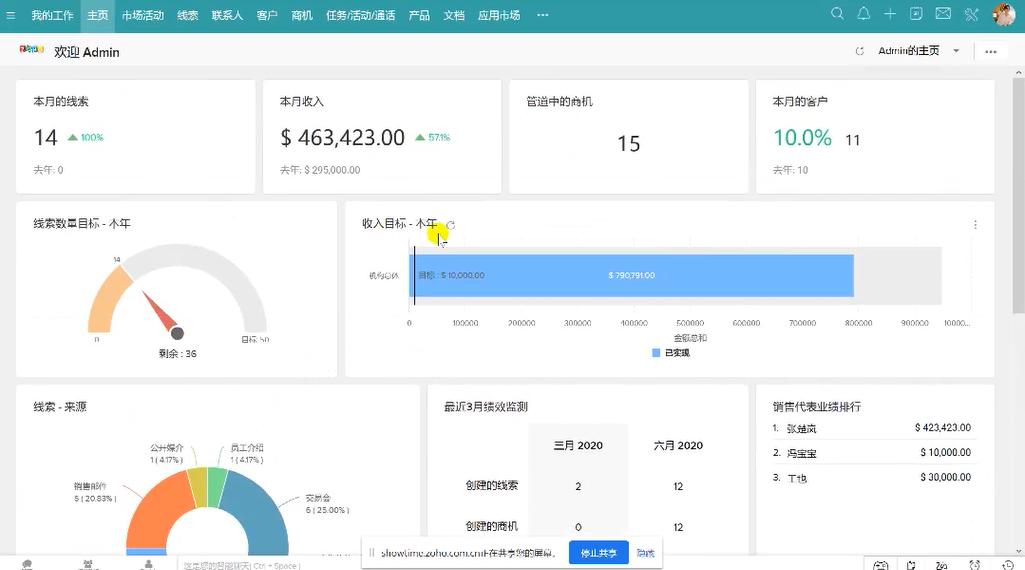Expand the Admin的主页 dropdown

(x=956, y=51)
